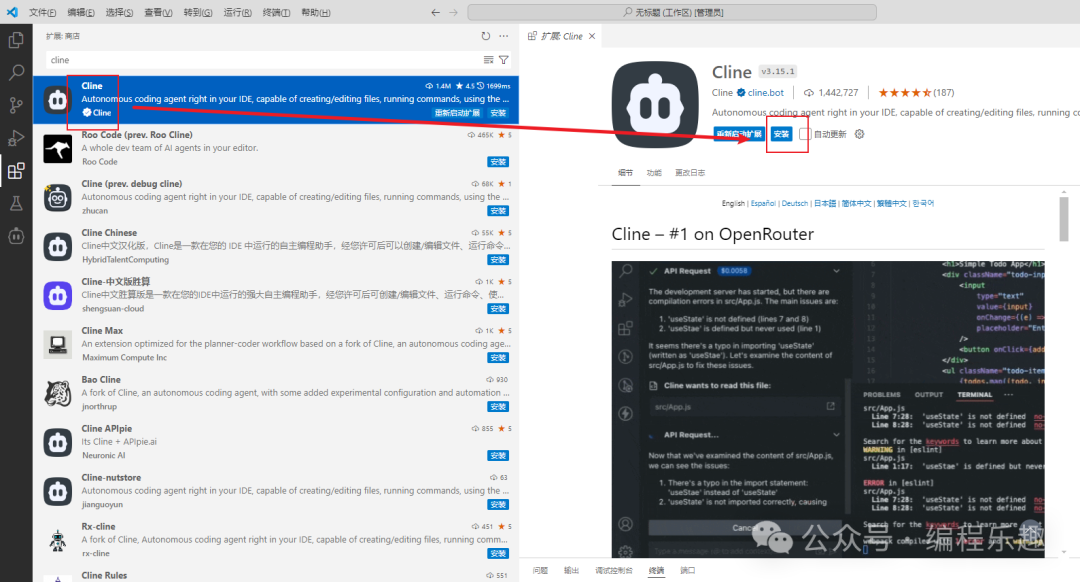The height and width of the screenshot is (582, 1080).
Task: Install Bao Cline from the list
Action: click(498, 406)
